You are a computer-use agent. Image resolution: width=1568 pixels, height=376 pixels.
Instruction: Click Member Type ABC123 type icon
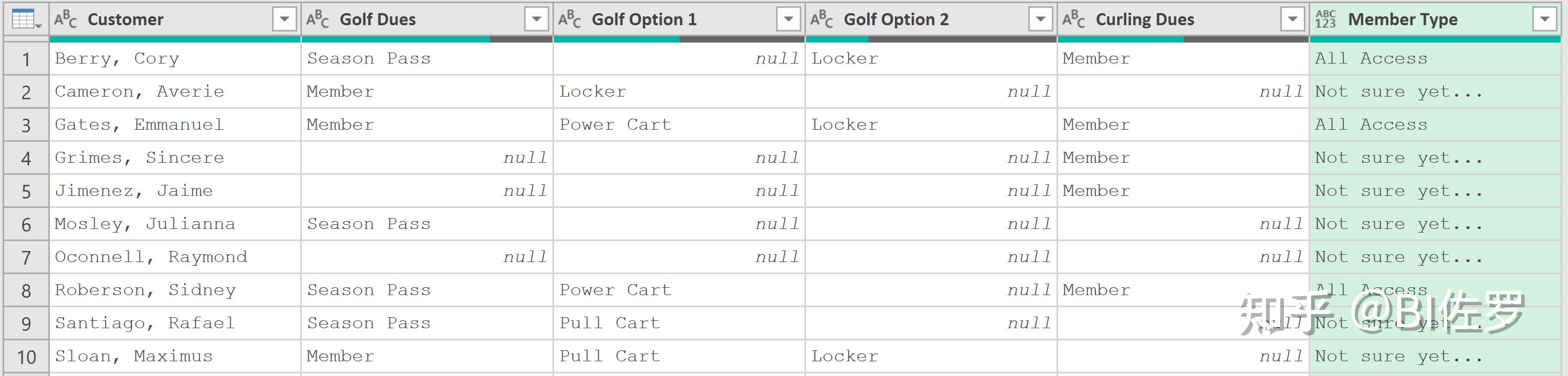(x=1325, y=20)
